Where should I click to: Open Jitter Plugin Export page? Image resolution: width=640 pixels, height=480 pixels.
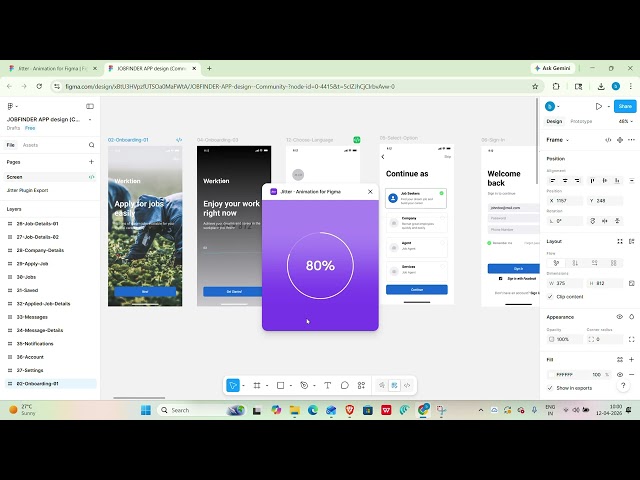(x=27, y=190)
